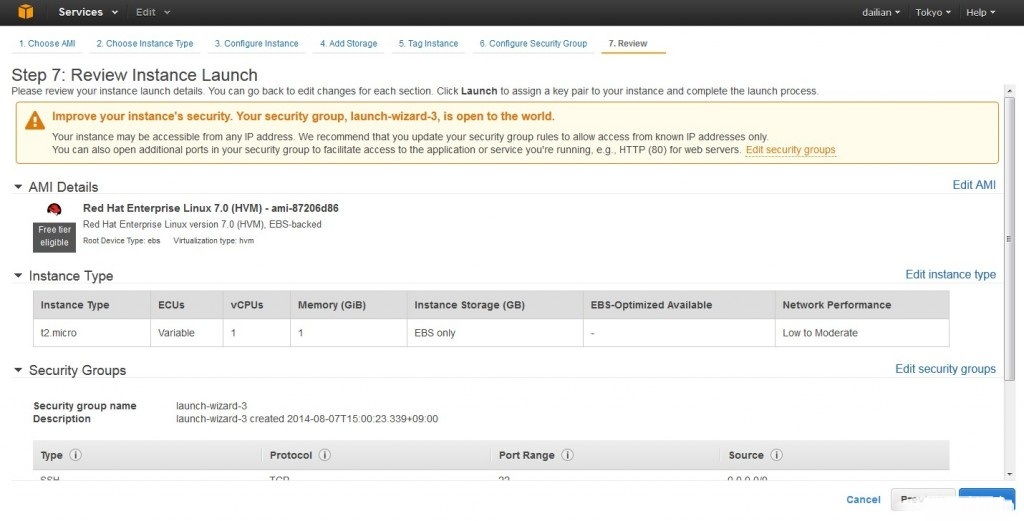This screenshot has width=1024, height=521.
Task: Click the info icon beside Protocol column
Action: tap(325, 455)
